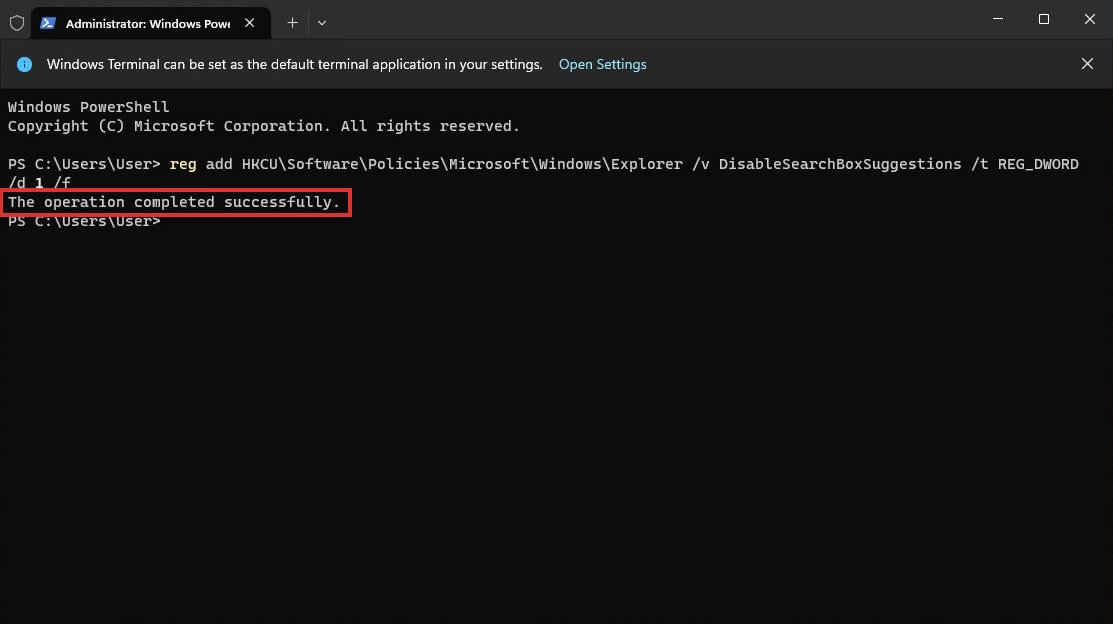Click the yellow "reg" command word

tap(182, 164)
